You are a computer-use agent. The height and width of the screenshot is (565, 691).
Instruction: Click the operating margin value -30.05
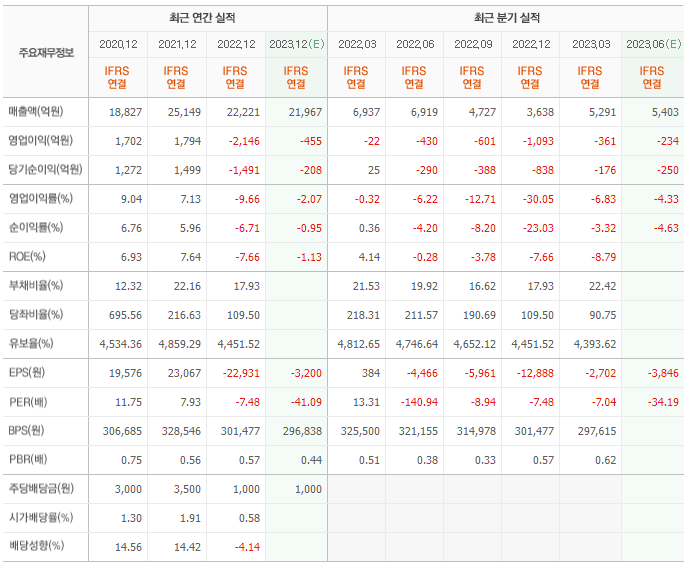tap(539, 199)
